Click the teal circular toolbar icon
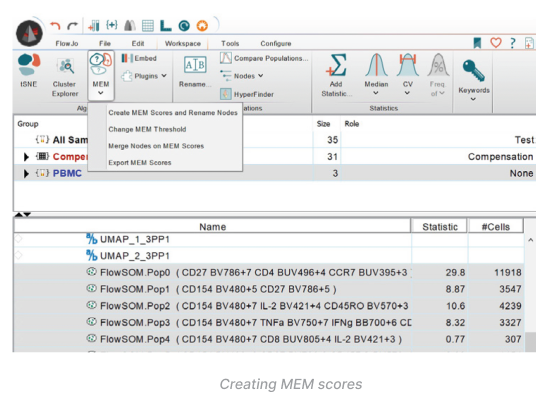551x395 pixels. click(x=184, y=26)
